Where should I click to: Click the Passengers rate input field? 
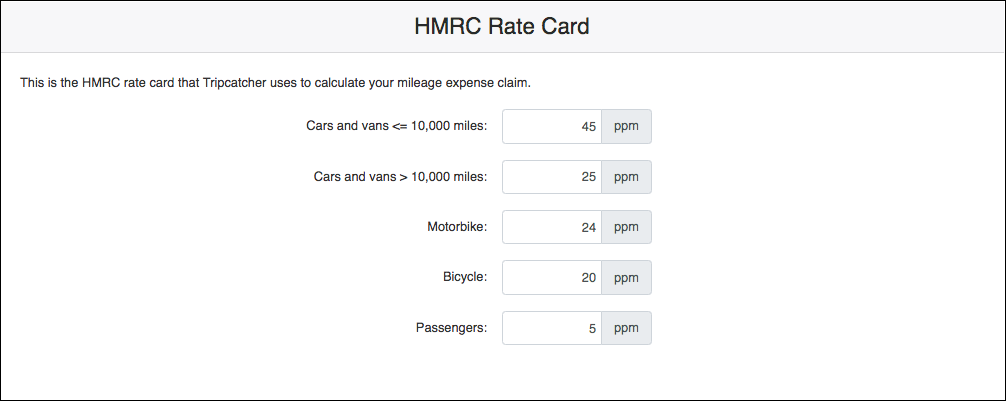(x=551, y=328)
